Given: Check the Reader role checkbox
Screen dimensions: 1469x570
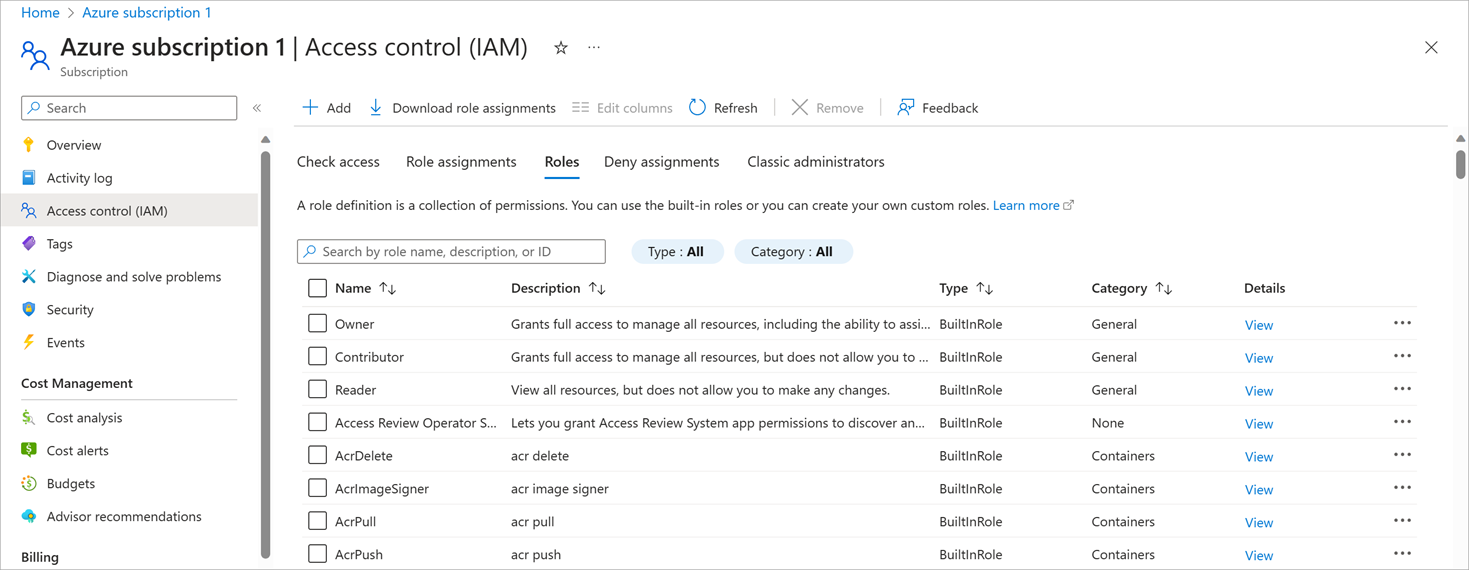Looking at the screenshot, I should point(318,389).
